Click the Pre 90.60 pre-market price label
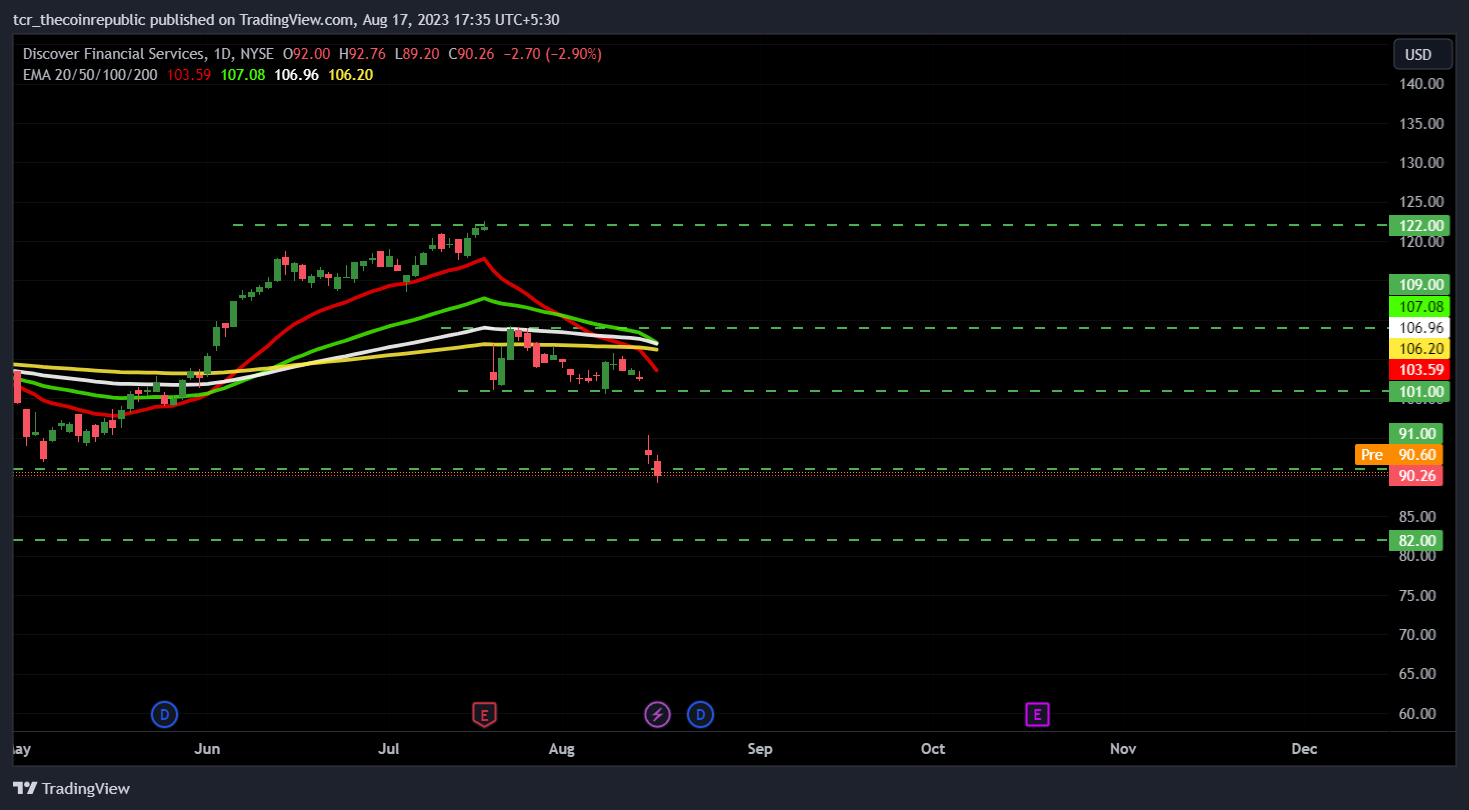Image resolution: width=1469 pixels, height=810 pixels. coord(1399,454)
